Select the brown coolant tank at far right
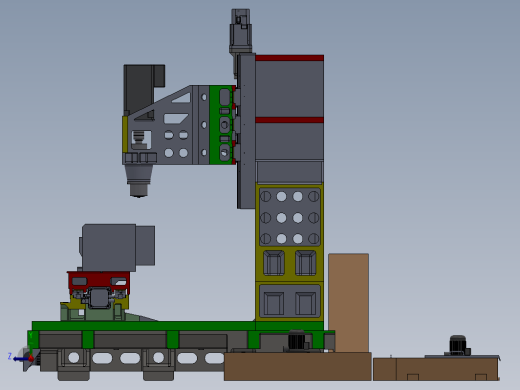 pyautogui.click(x=436, y=369)
